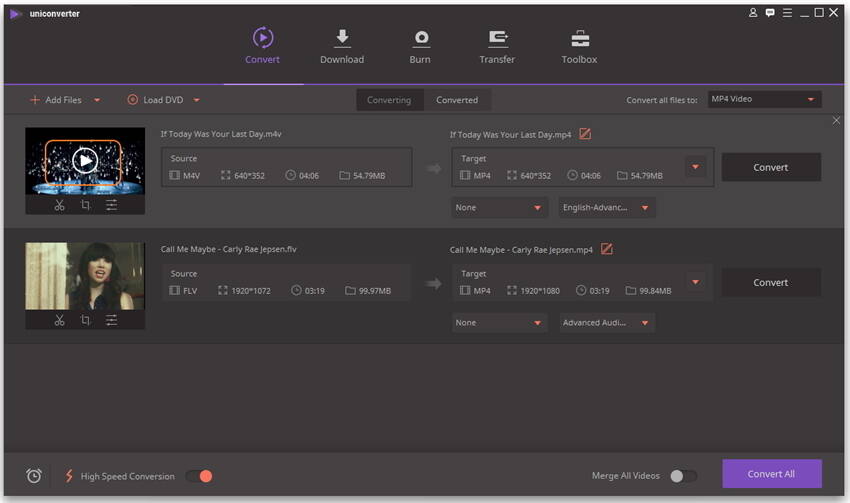The image size is (850, 503).
Task: Play the If Today Was Your Last Day preview
Action: 85,160
